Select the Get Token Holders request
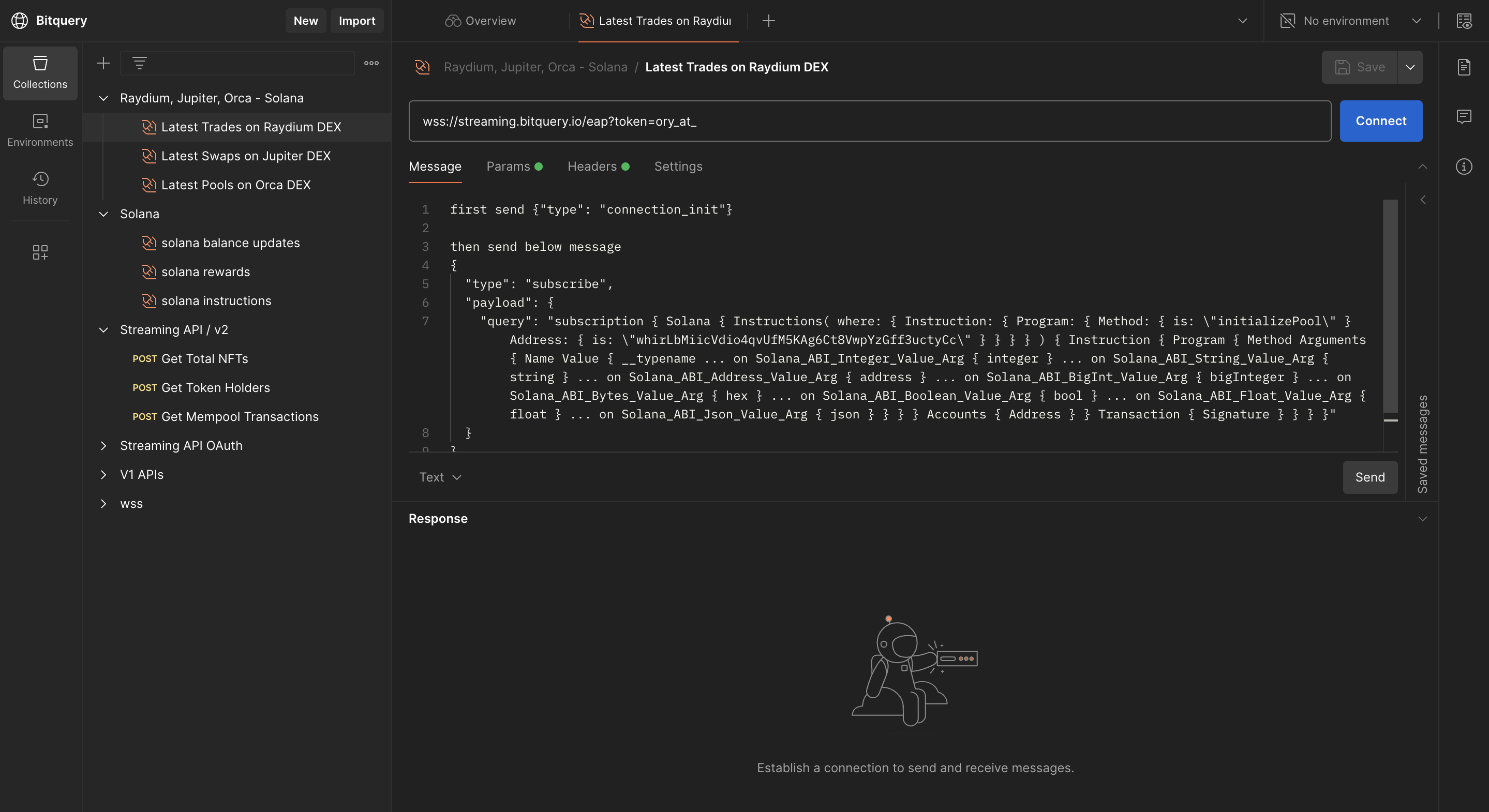 (x=214, y=388)
